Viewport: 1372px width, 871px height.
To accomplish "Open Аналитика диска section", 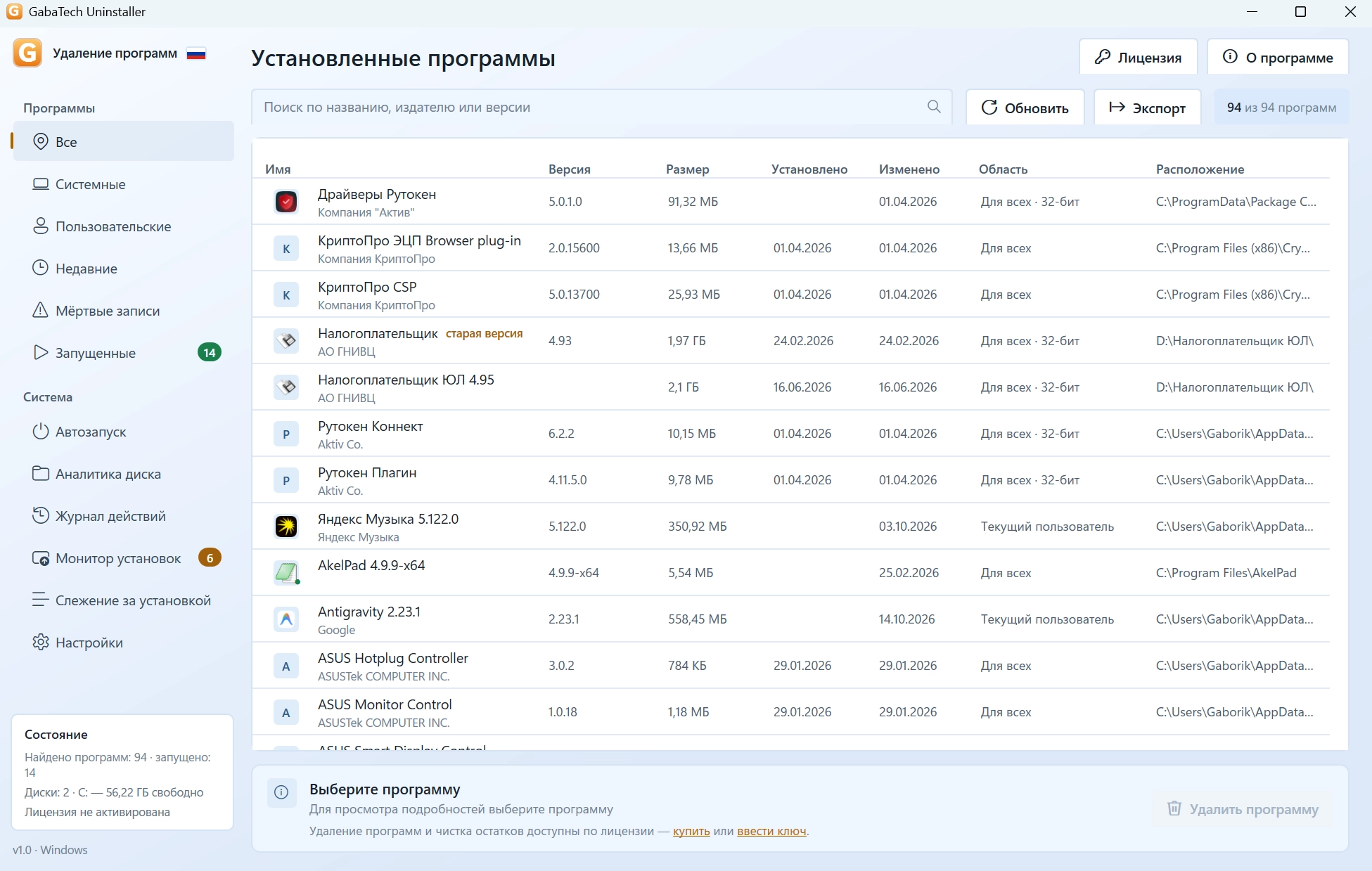I will (x=124, y=473).
